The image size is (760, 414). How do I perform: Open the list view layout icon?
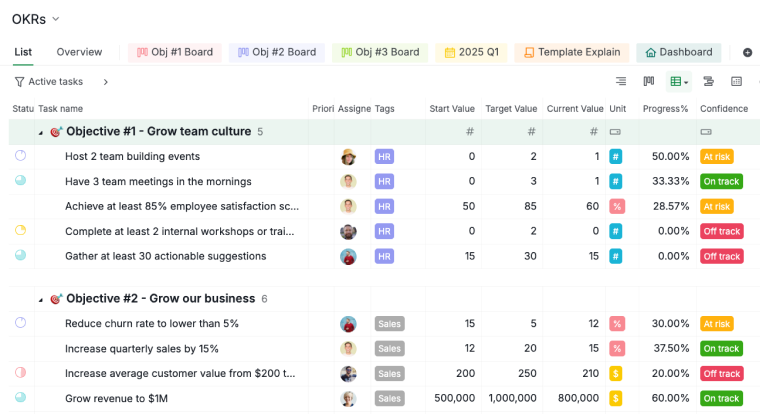tap(621, 81)
